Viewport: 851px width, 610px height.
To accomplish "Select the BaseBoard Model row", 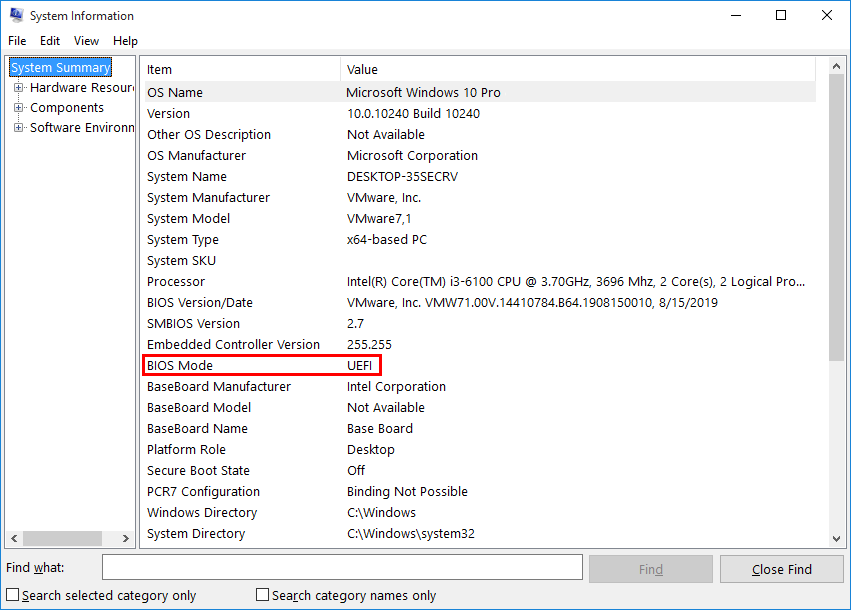I will [x=480, y=408].
